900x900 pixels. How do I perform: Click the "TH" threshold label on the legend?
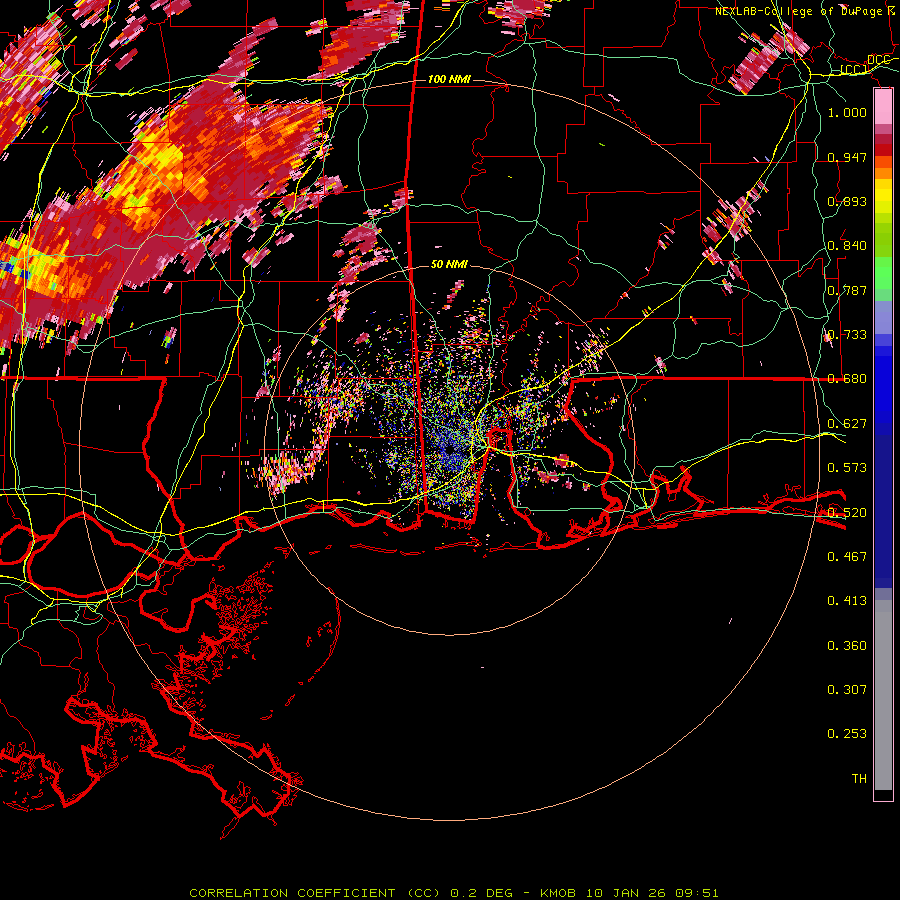click(x=859, y=779)
